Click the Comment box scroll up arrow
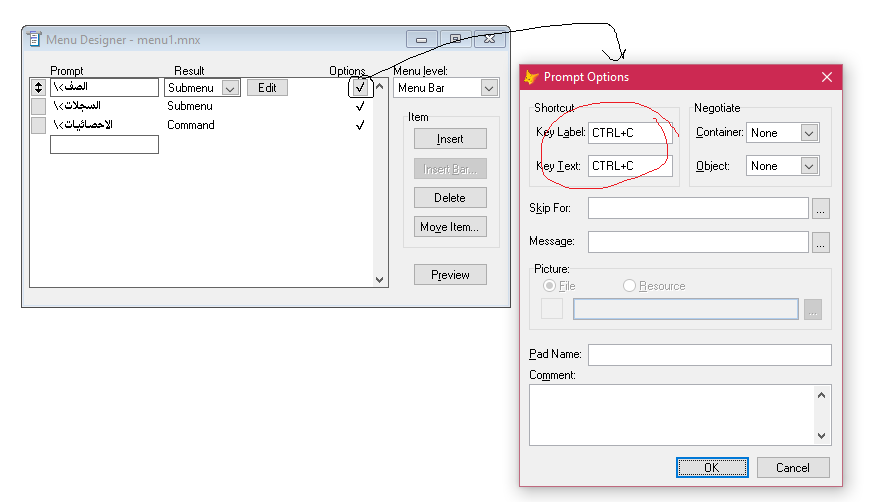This screenshot has height=502, width=872. [x=821, y=395]
